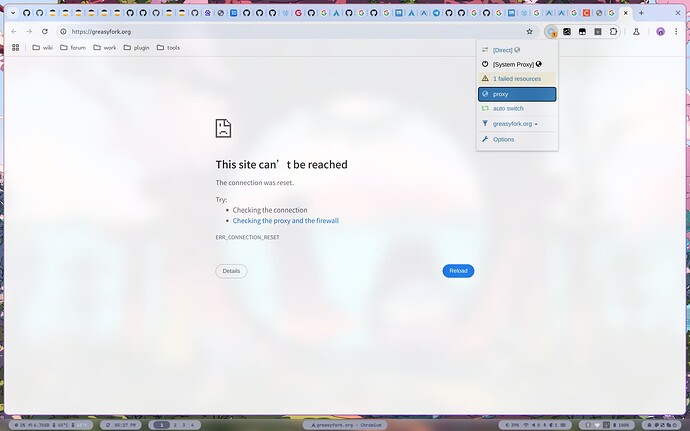The height and width of the screenshot is (431, 690).
Task: Open the work bookmarks folder
Action: point(105,48)
